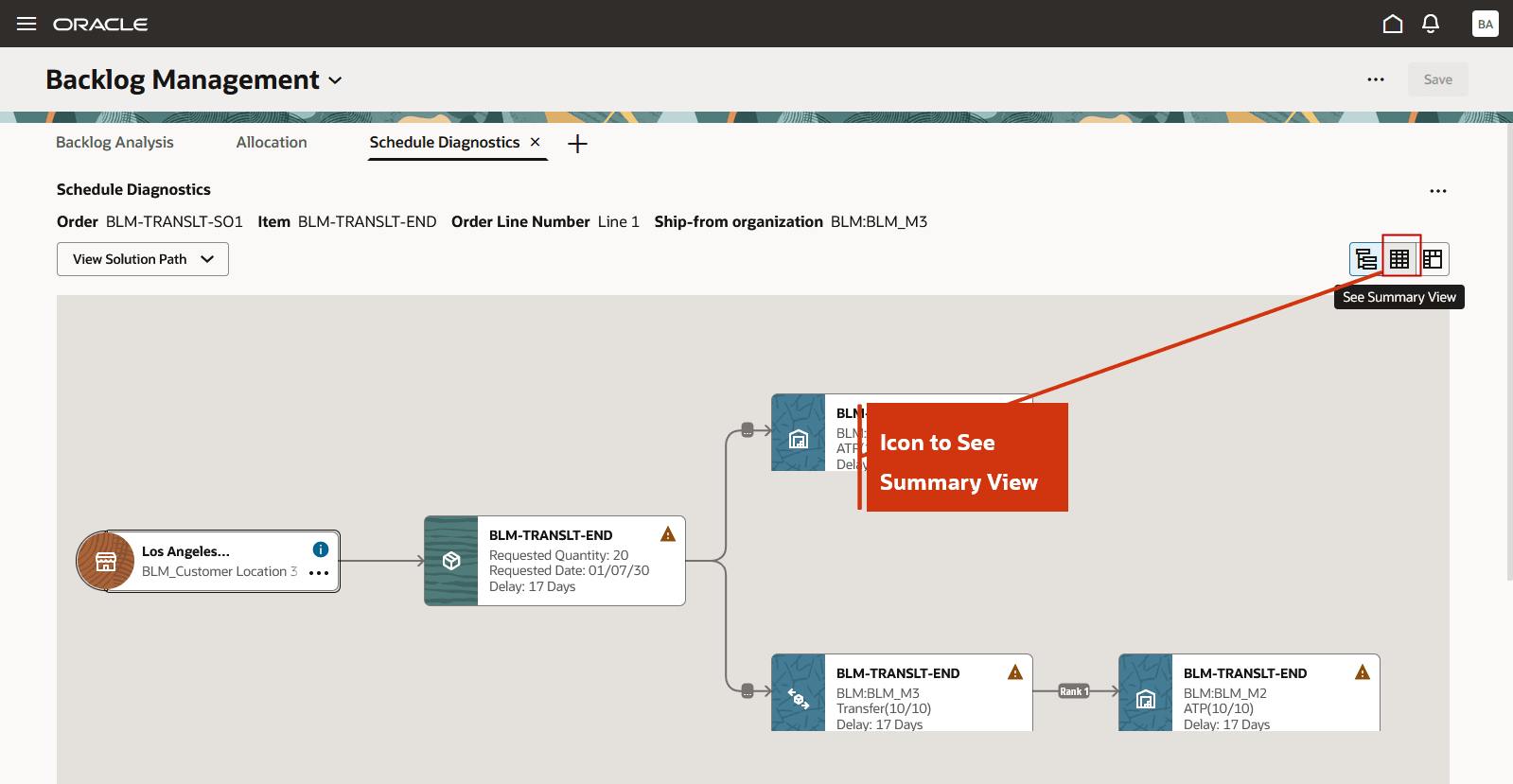This screenshot has height=784, width=1513.
Task: Click warehouse icon on top ATP node
Action: tap(799, 439)
